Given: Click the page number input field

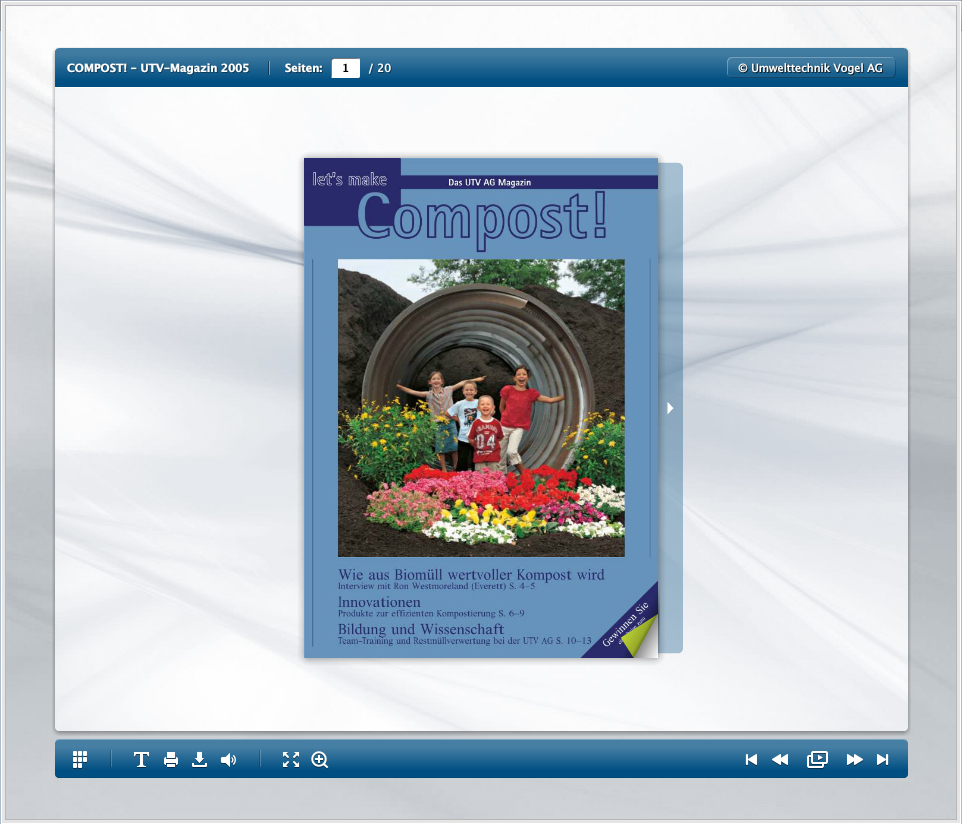Looking at the screenshot, I should coord(345,68).
